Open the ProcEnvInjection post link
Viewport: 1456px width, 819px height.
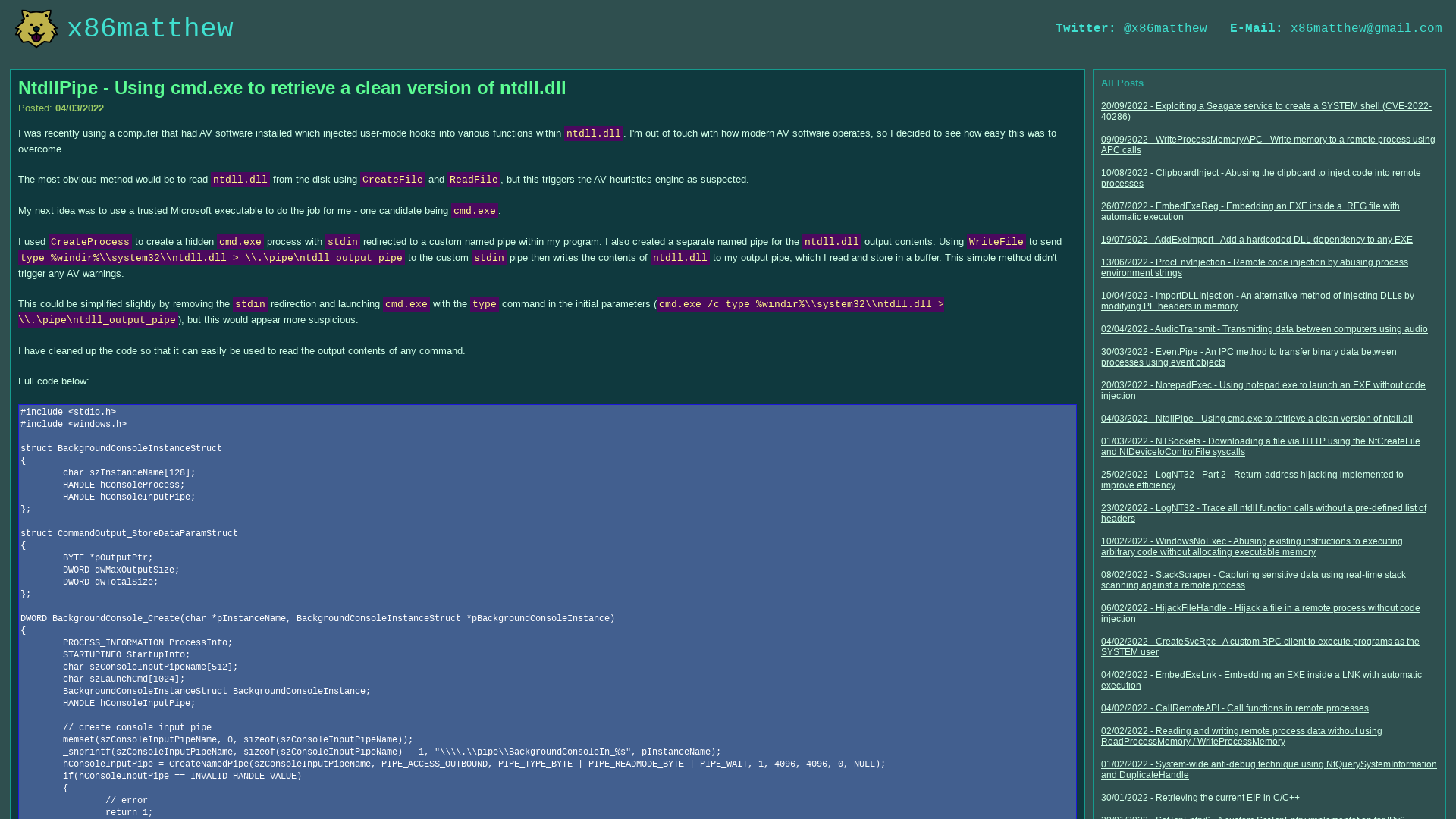point(1254,268)
